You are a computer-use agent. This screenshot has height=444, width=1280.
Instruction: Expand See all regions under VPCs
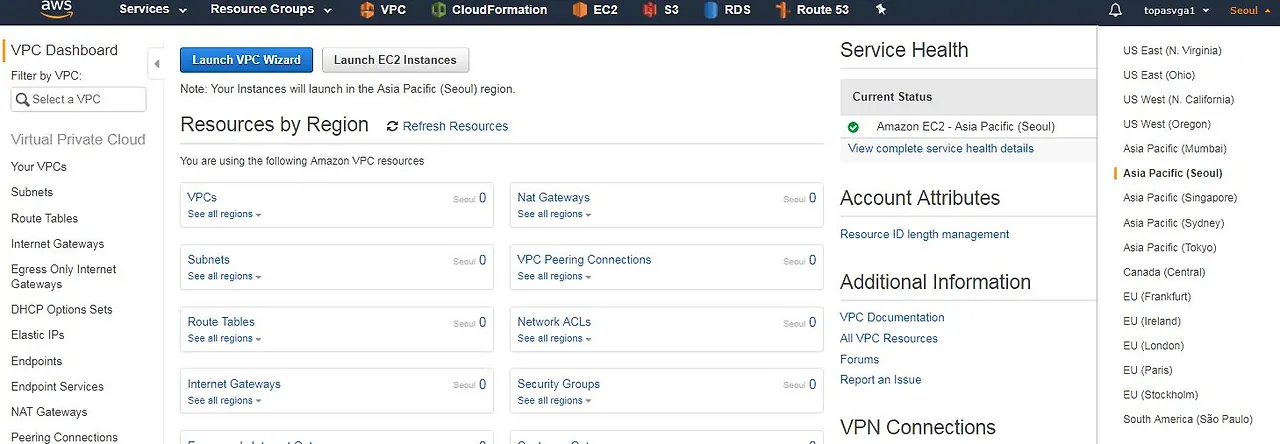(x=225, y=214)
